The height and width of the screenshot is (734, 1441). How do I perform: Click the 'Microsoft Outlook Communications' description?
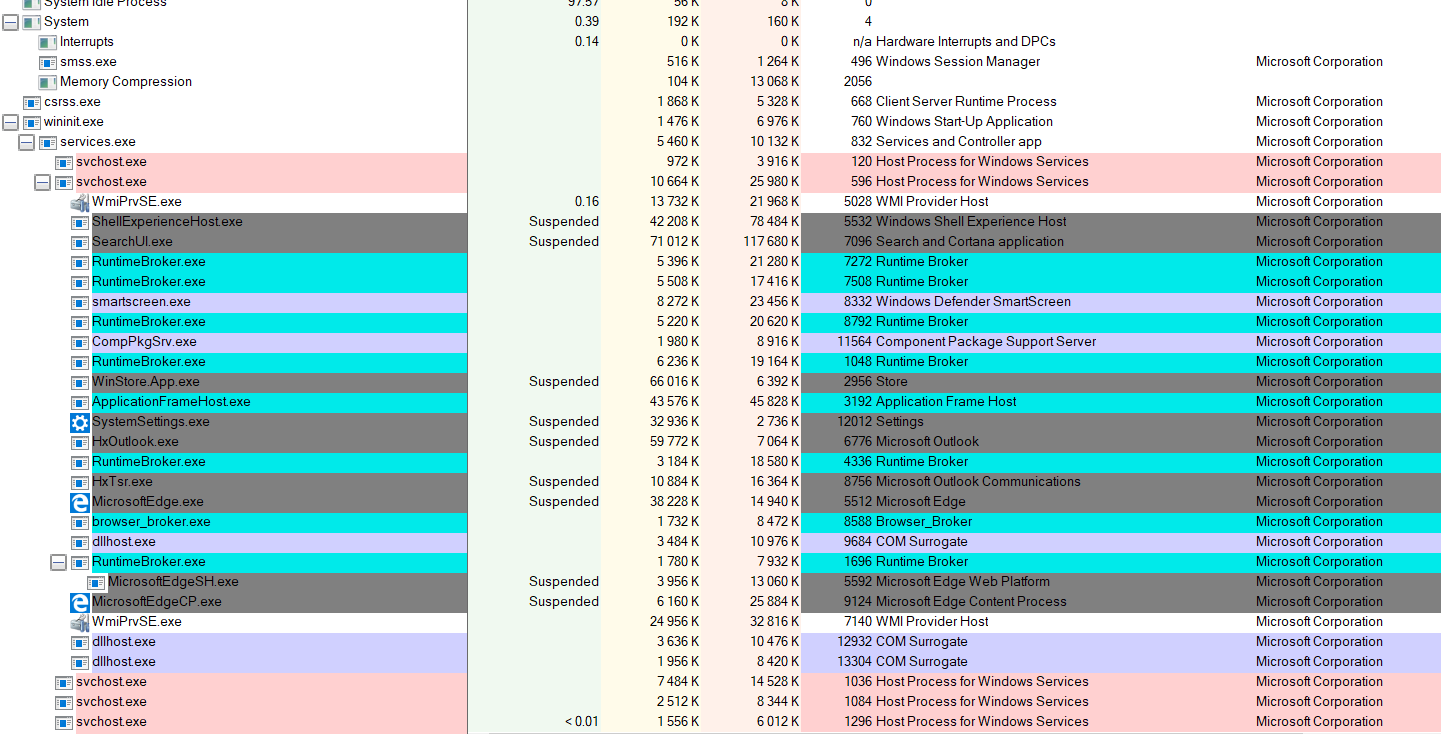(978, 482)
